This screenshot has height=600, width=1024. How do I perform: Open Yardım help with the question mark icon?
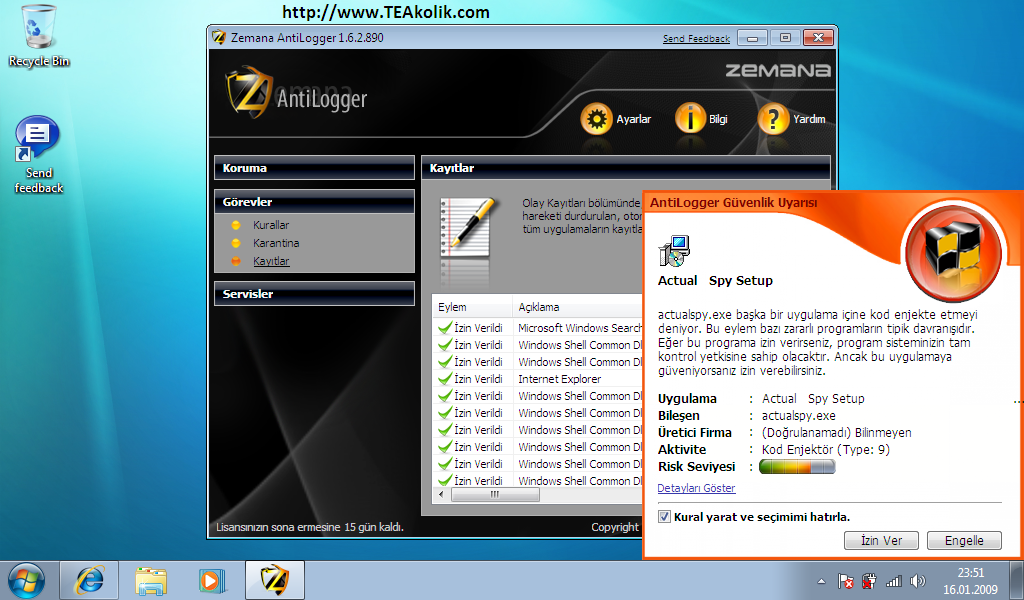coord(773,119)
